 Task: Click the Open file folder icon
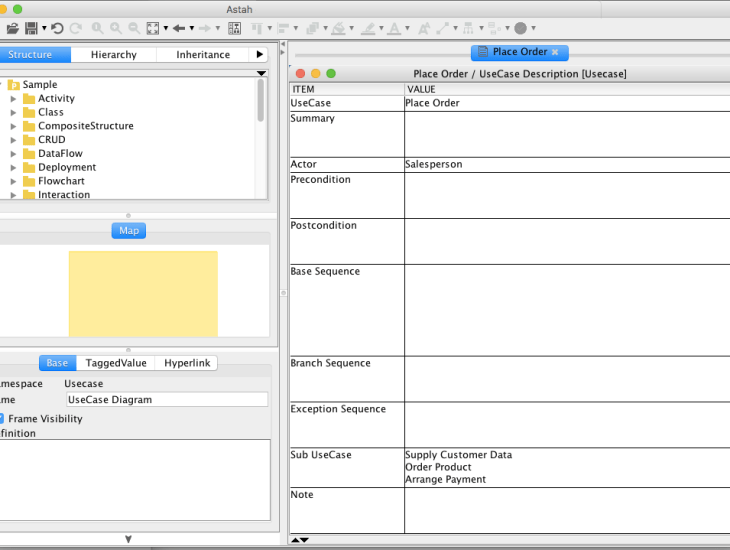point(13,28)
